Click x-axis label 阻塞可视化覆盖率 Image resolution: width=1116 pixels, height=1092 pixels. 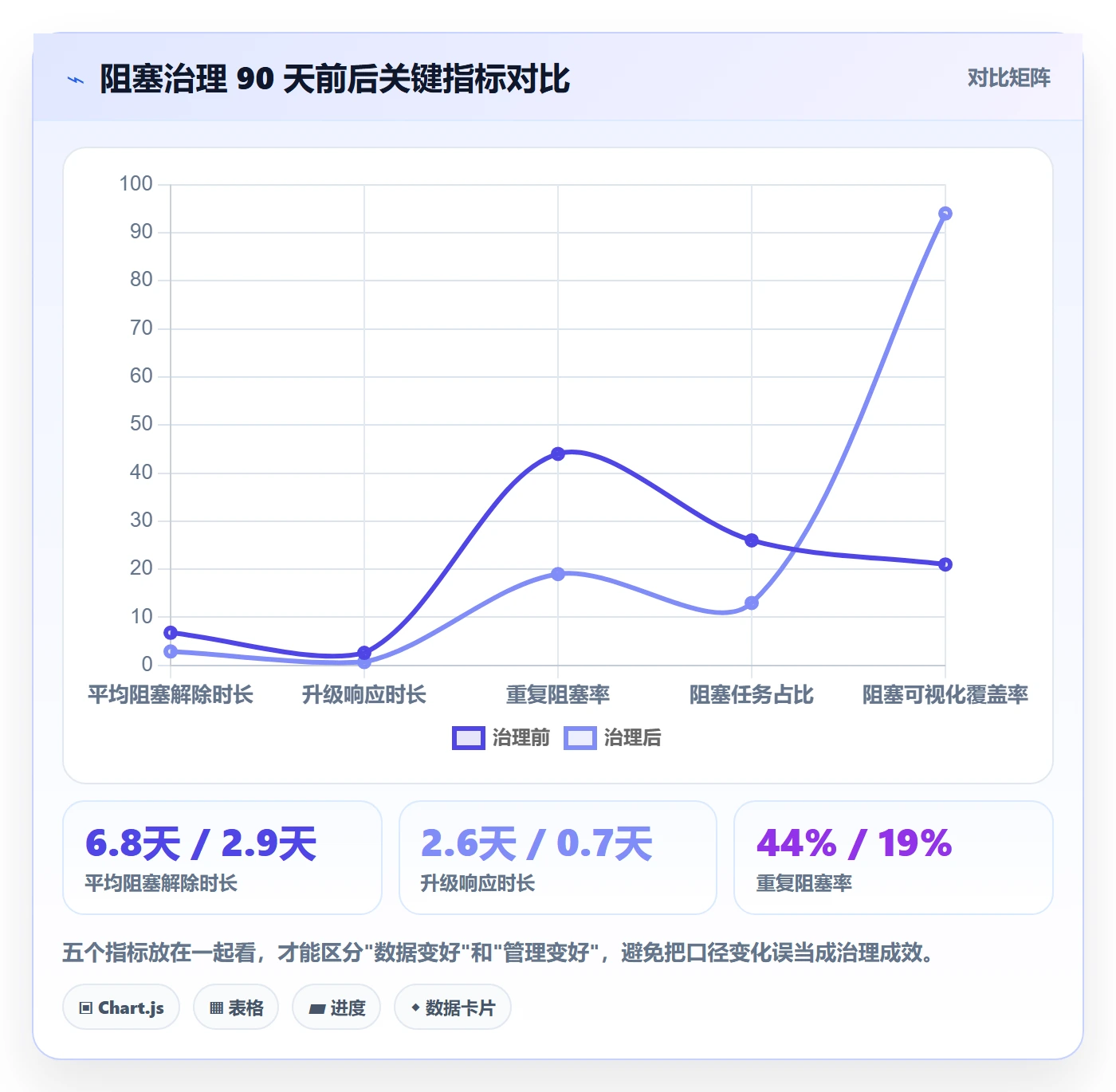[945, 695]
